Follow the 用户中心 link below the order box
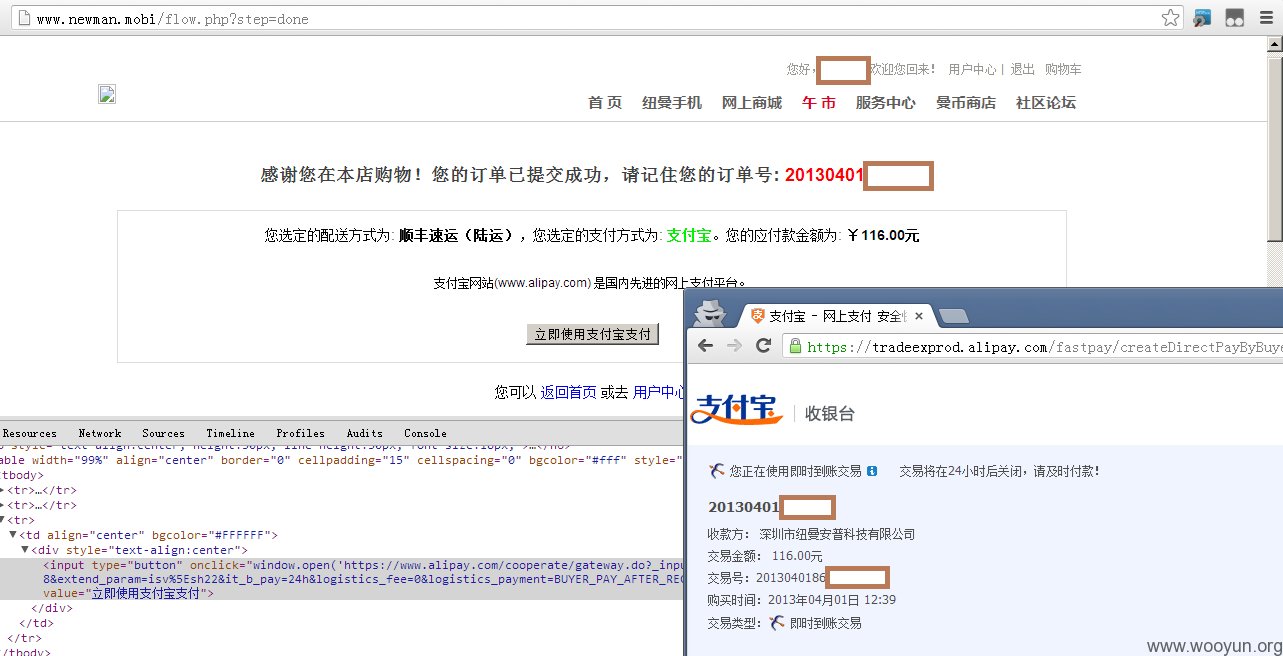The width and height of the screenshot is (1283, 656). [659, 393]
